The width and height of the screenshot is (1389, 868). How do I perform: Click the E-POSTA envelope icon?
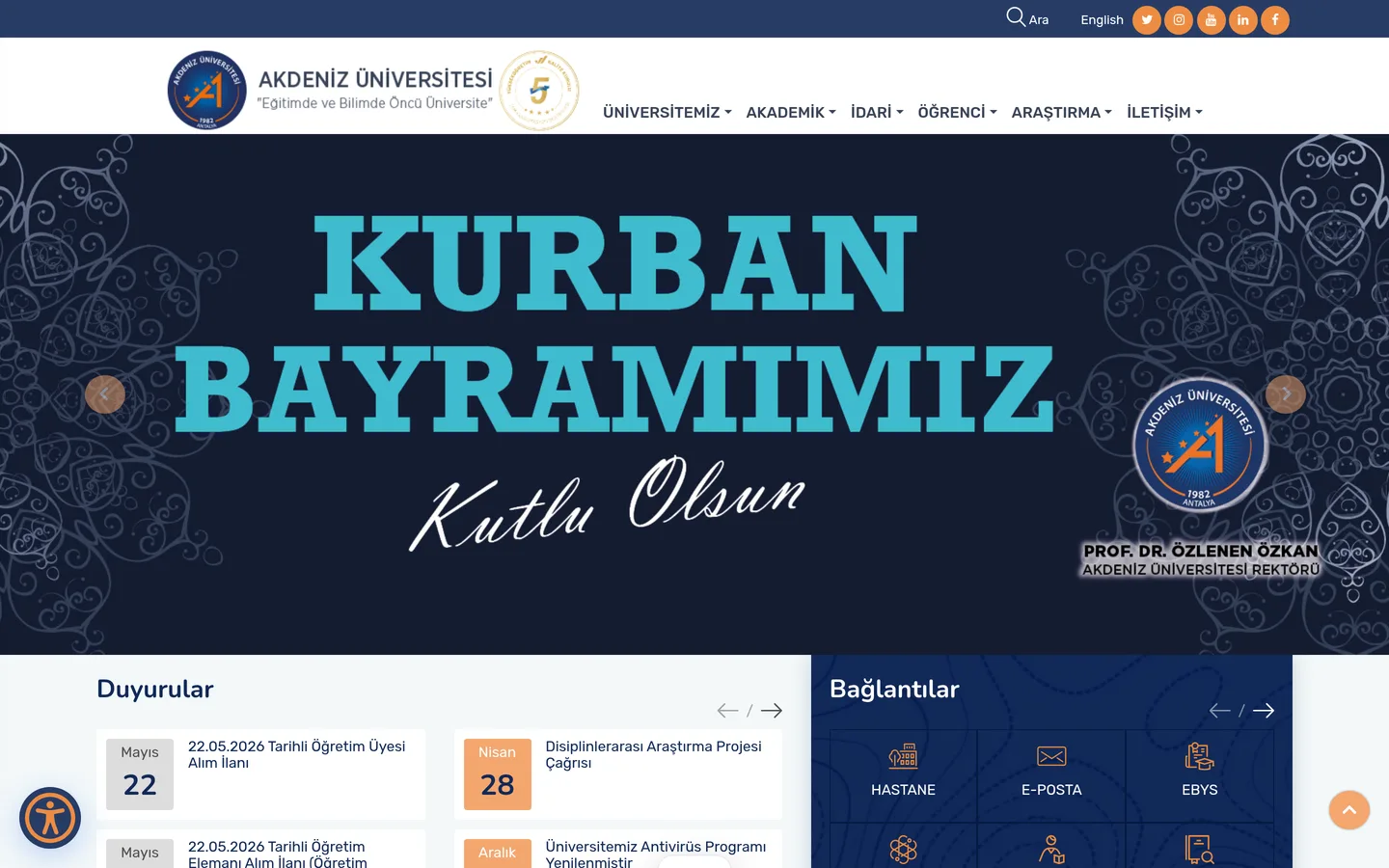pos(1051,756)
